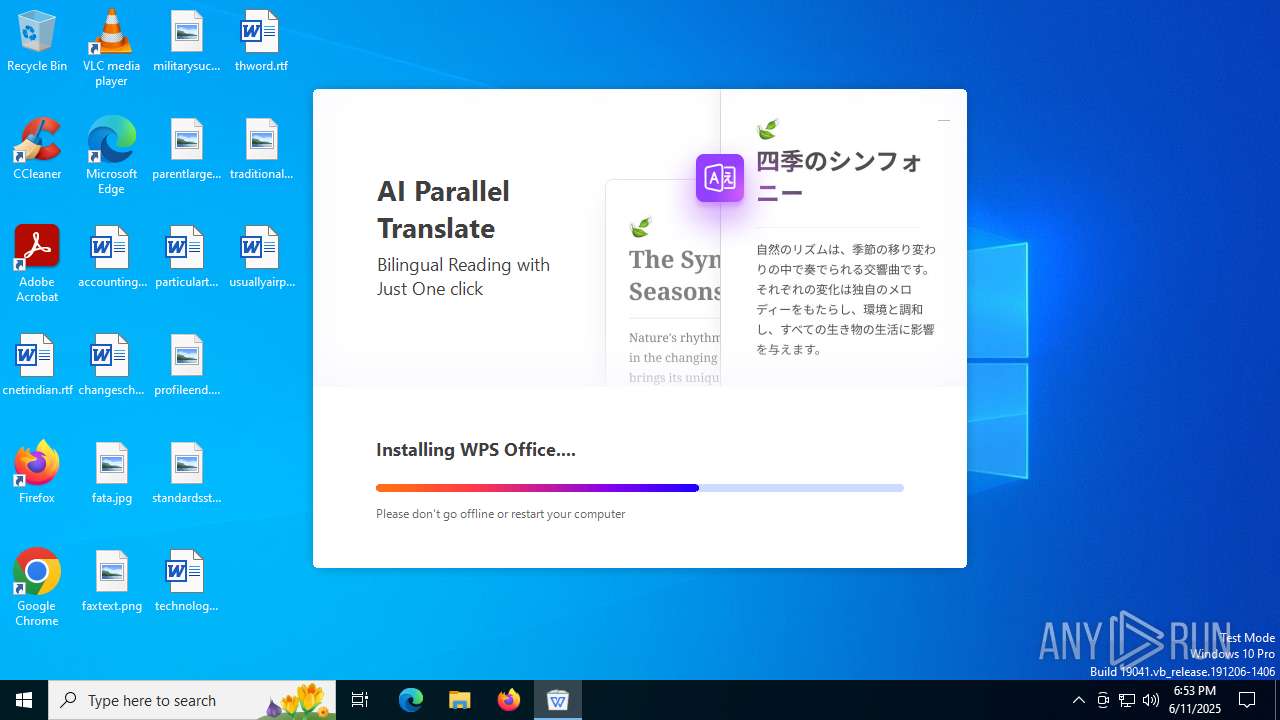Image resolution: width=1280 pixels, height=720 pixels.
Task: Click 'Please don't go offline' notice
Action: click(500, 514)
